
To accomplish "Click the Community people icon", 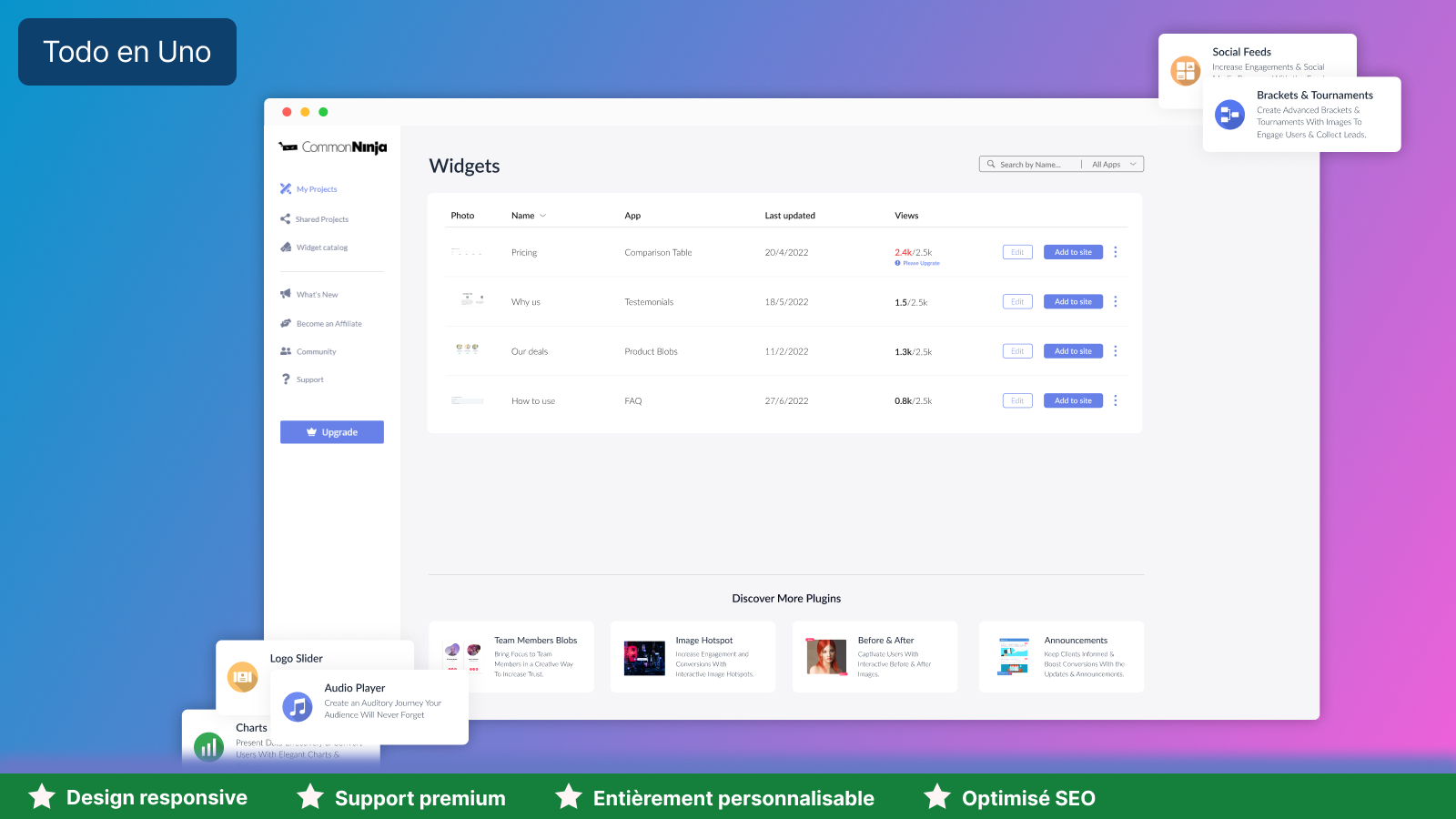I will tap(286, 351).
